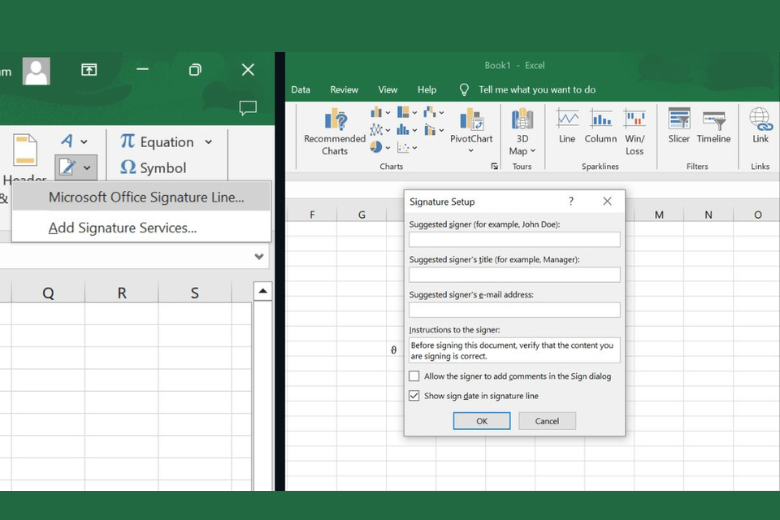Click the Symbol omega button
Image resolution: width=780 pixels, height=520 pixels.
(153, 168)
